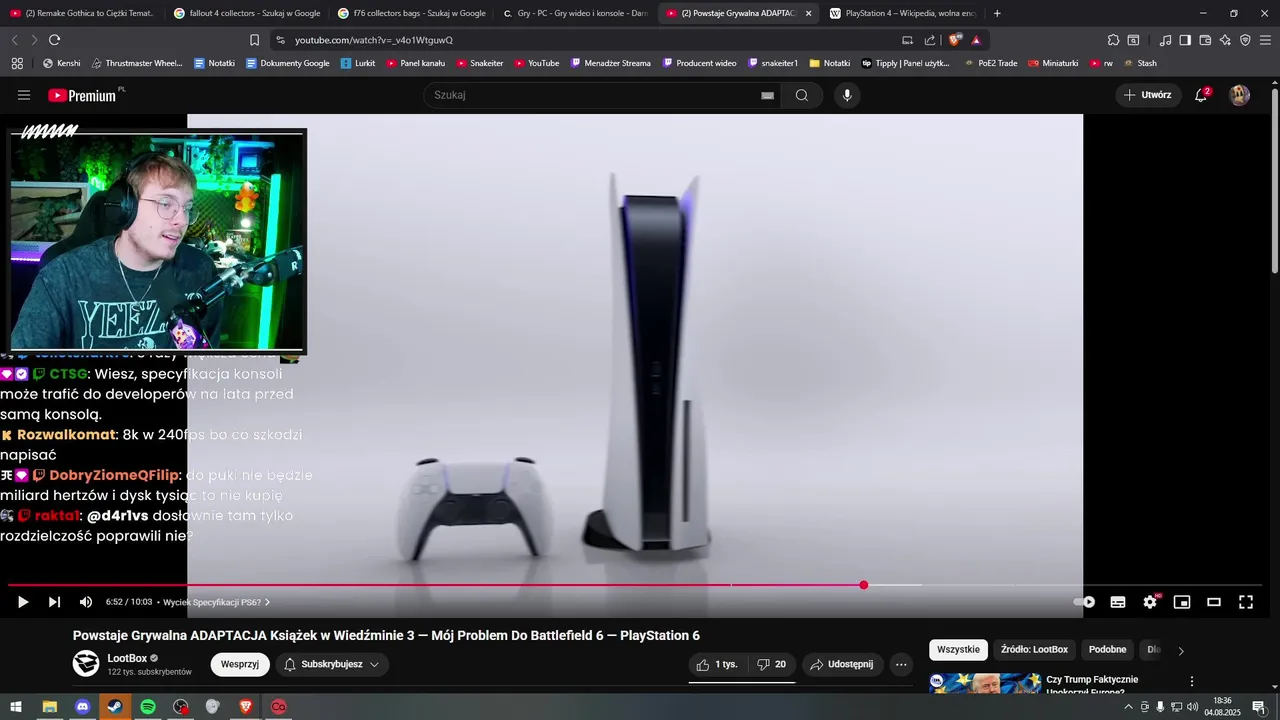1280x720 pixels.
Task: Open the Brave Shields lion icon
Action: 956,40
